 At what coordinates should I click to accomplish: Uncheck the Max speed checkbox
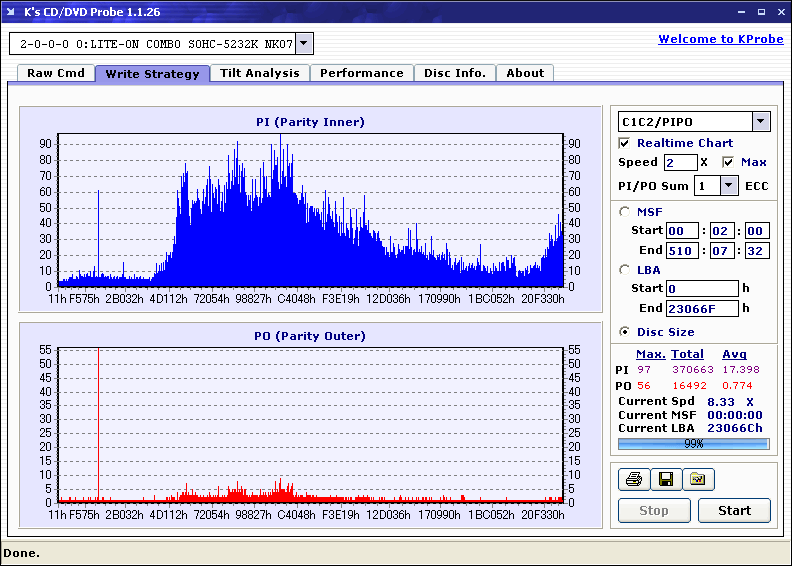(728, 162)
